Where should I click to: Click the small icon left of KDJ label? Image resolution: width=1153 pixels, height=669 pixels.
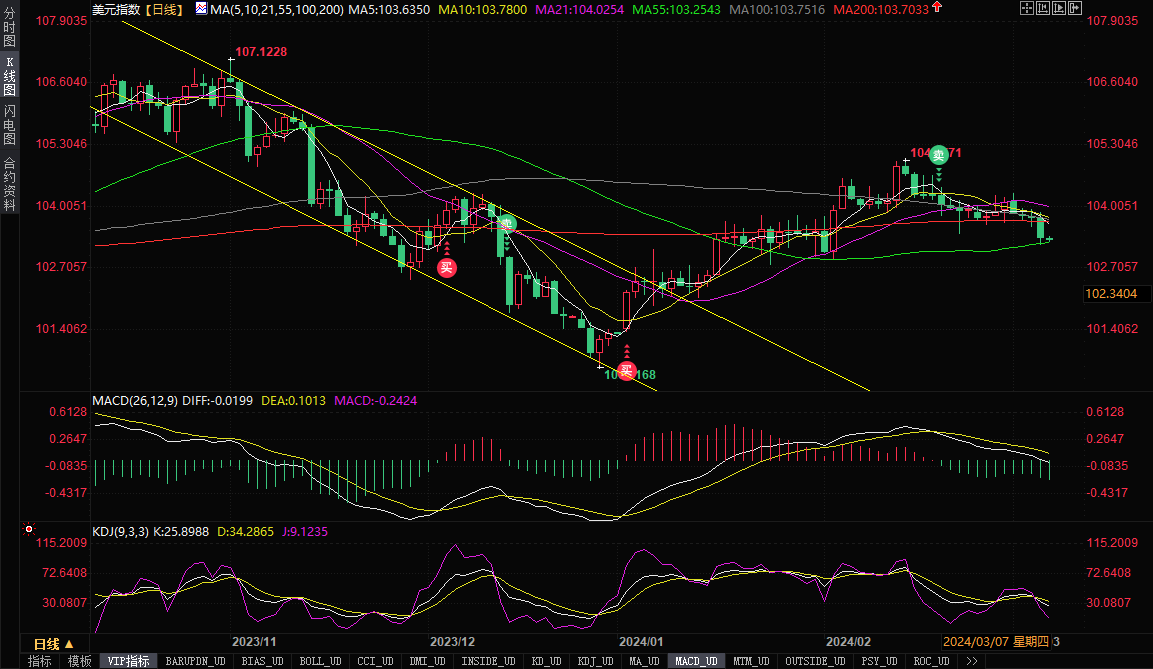tap(29, 529)
